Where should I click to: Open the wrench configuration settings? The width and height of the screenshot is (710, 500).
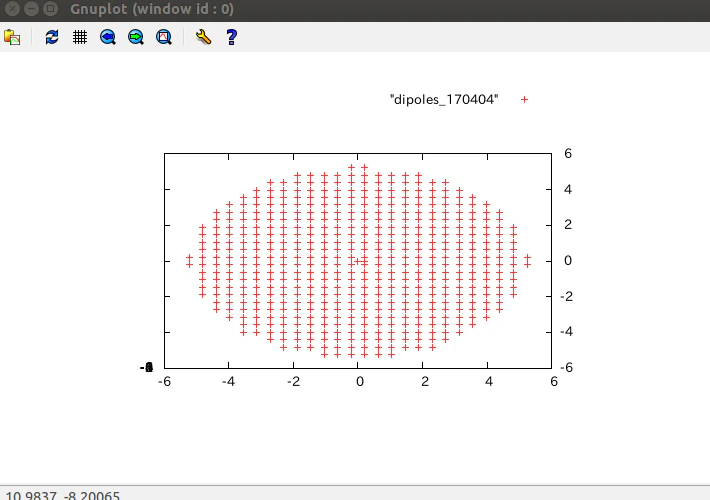pos(203,37)
